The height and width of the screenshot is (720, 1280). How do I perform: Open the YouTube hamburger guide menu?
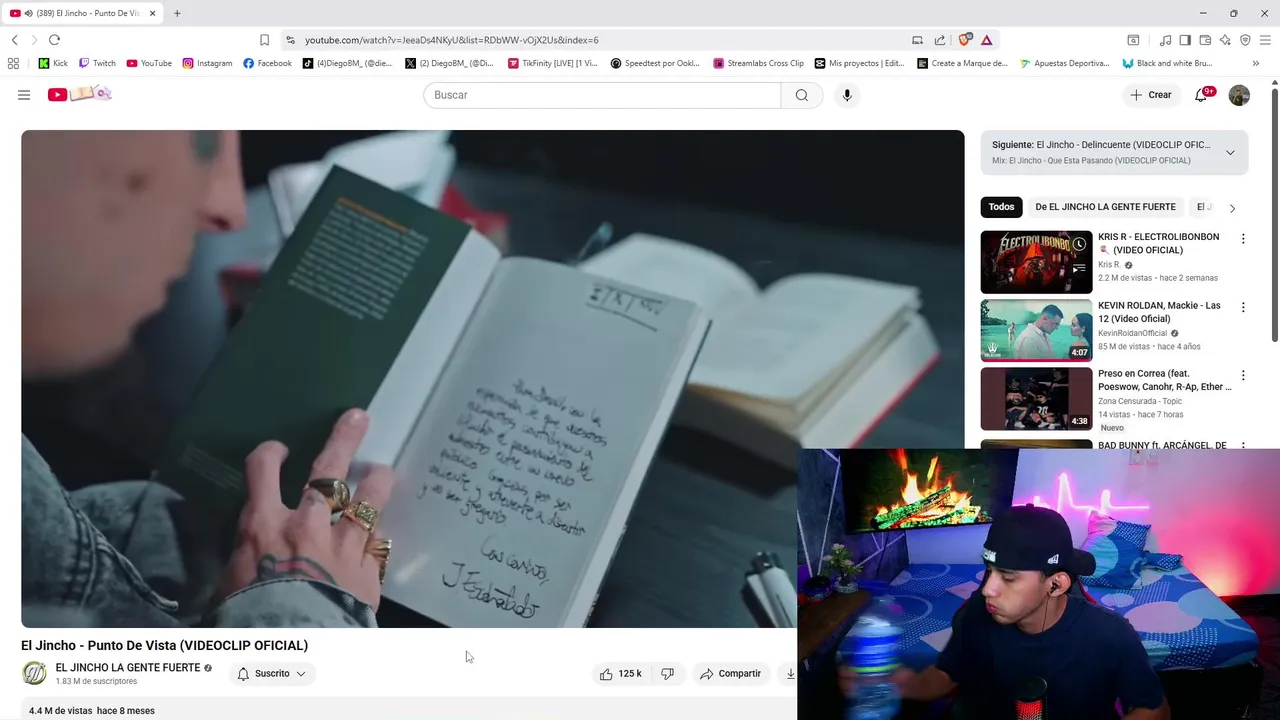pos(24,95)
